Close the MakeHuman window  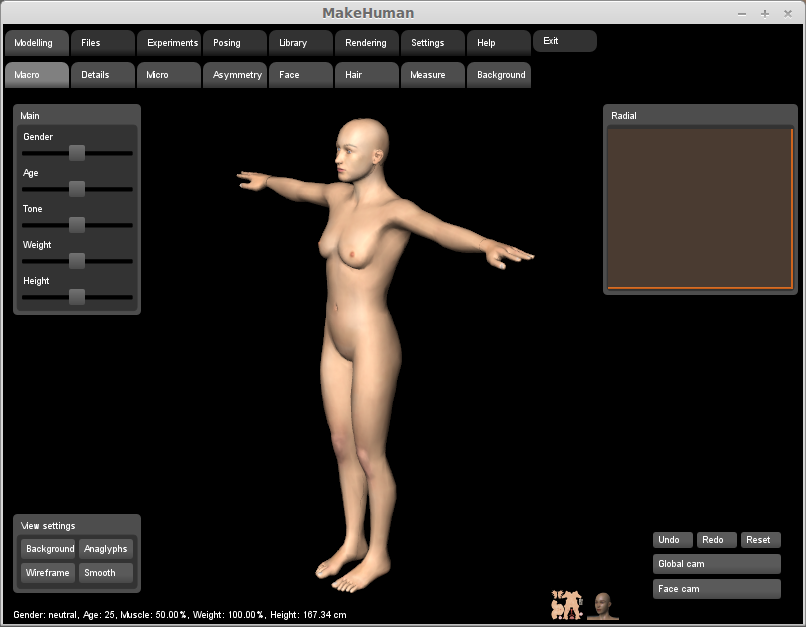click(788, 14)
